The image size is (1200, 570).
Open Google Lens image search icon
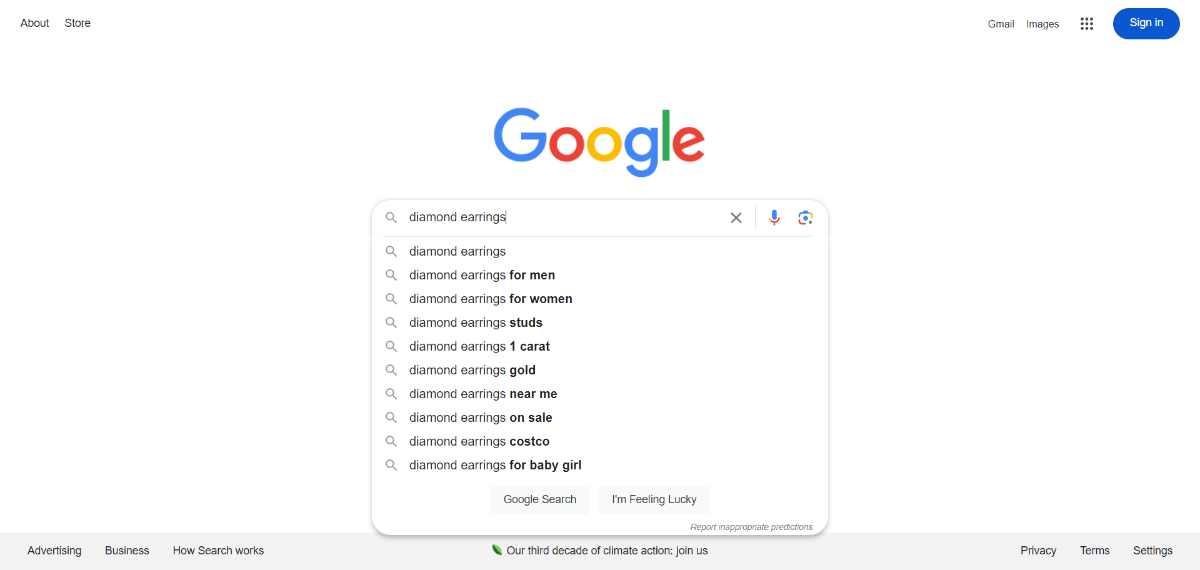point(806,217)
